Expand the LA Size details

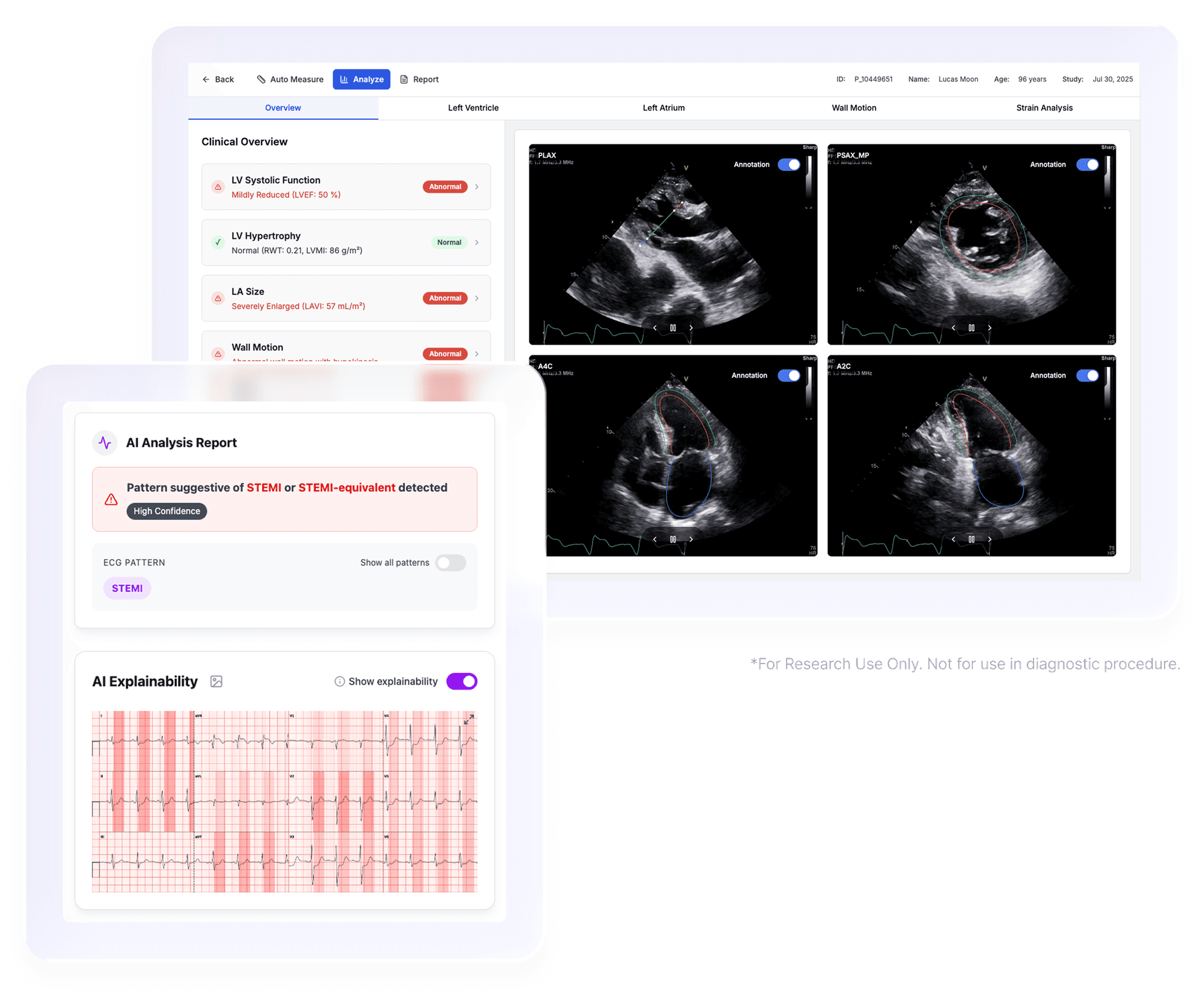point(477,298)
